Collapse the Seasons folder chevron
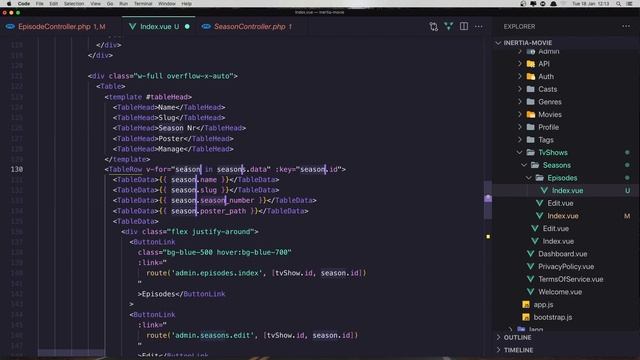Viewport: 640px width, 360px height. pyautogui.click(x=524, y=165)
